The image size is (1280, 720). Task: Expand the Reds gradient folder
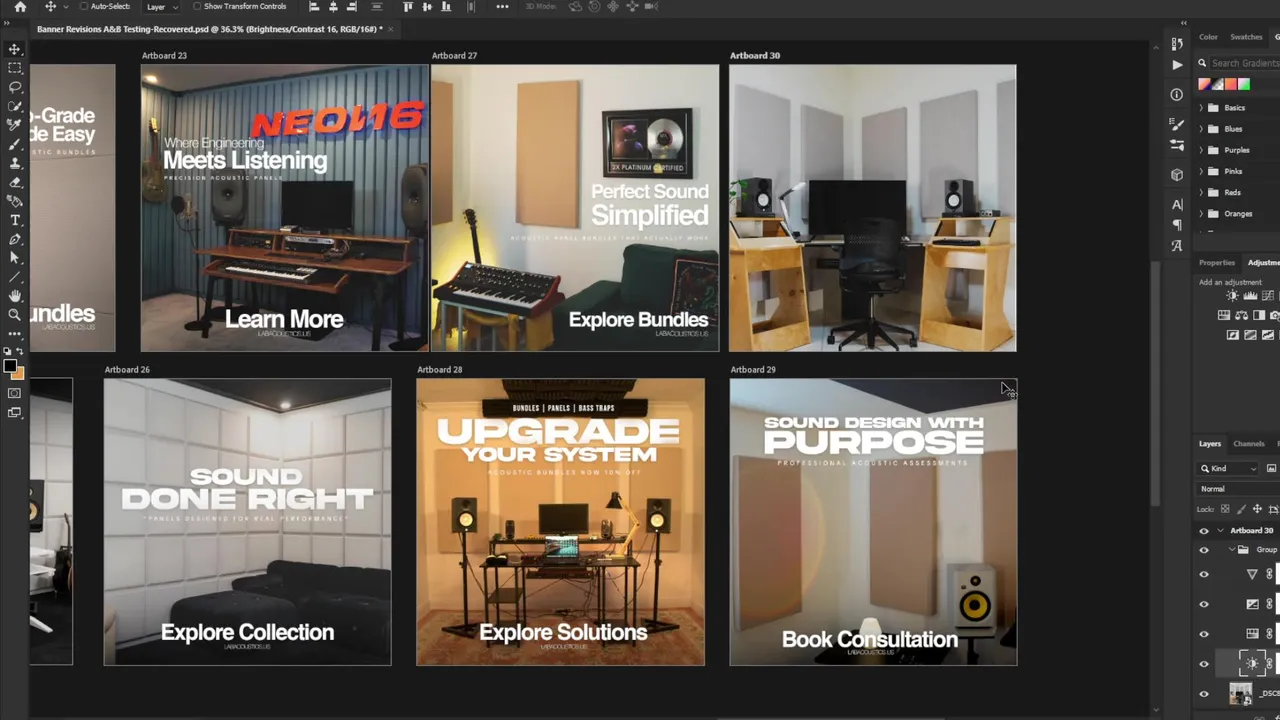click(1203, 192)
